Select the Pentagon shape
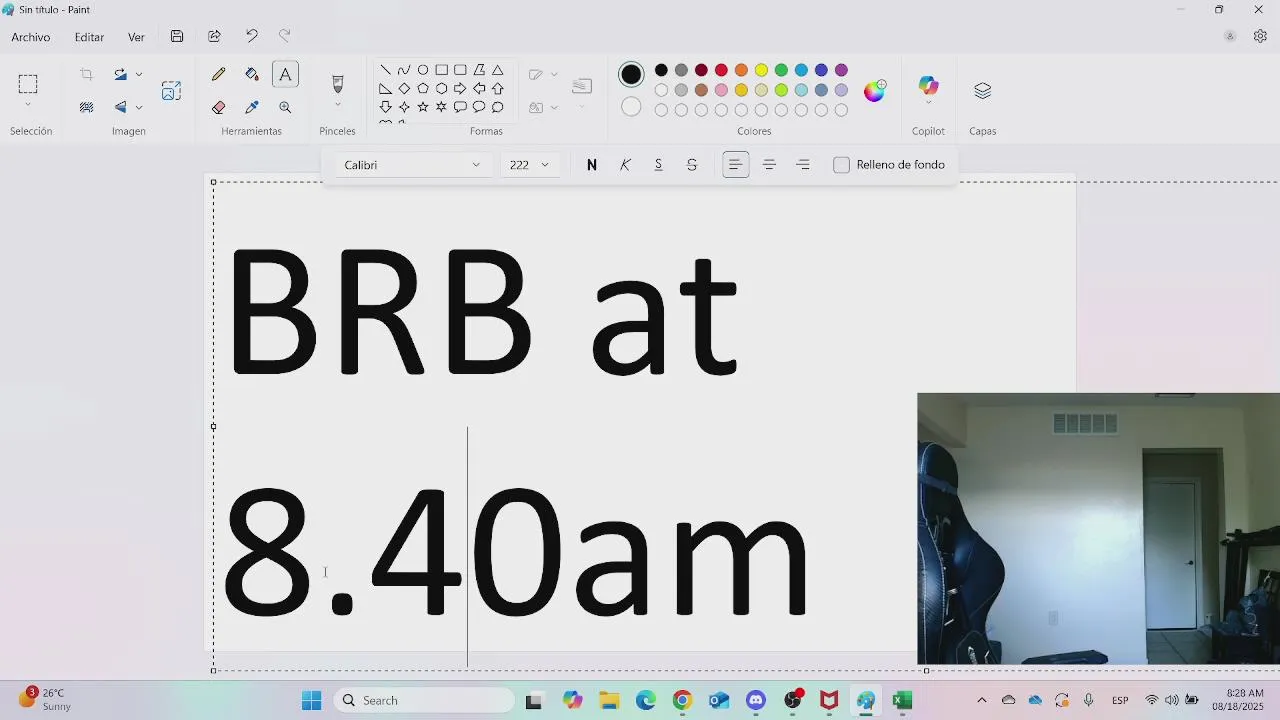The image size is (1280, 720). click(423, 88)
